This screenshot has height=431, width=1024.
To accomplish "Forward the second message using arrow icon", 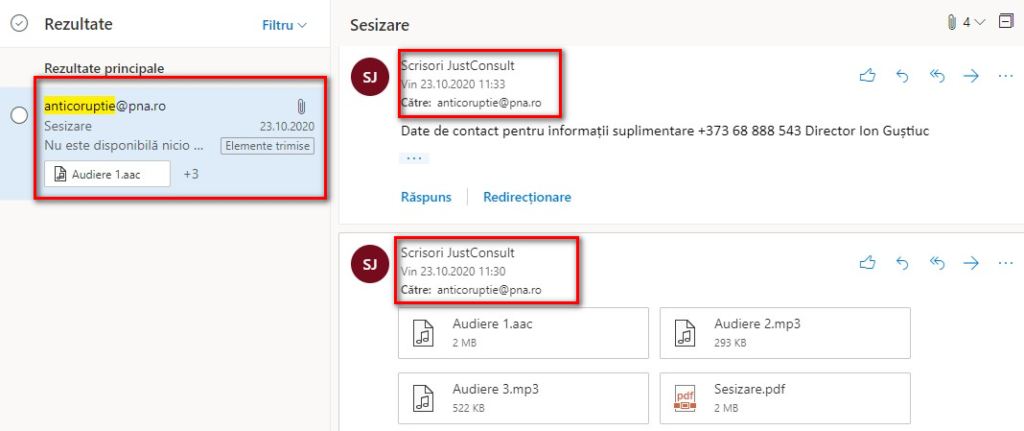I will coord(970,263).
